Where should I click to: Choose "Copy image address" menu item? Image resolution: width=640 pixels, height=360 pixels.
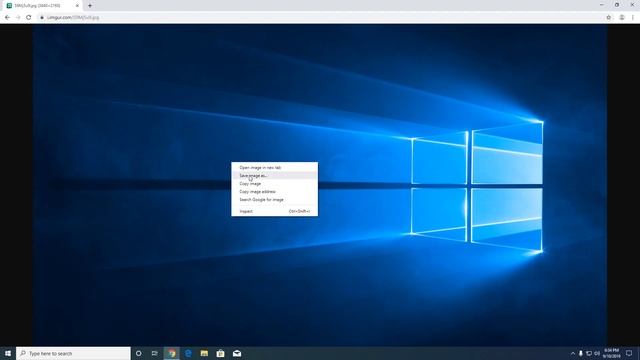point(274,191)
